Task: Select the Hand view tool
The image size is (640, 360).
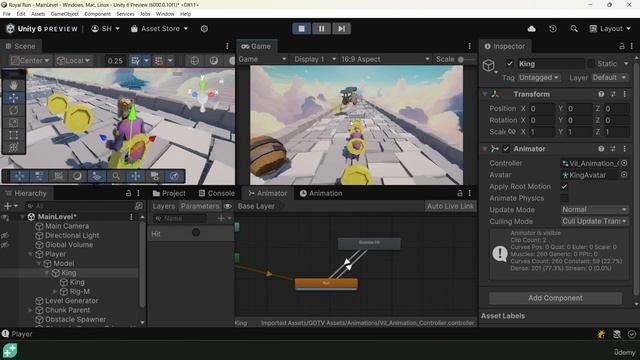Action: (13, 85)
